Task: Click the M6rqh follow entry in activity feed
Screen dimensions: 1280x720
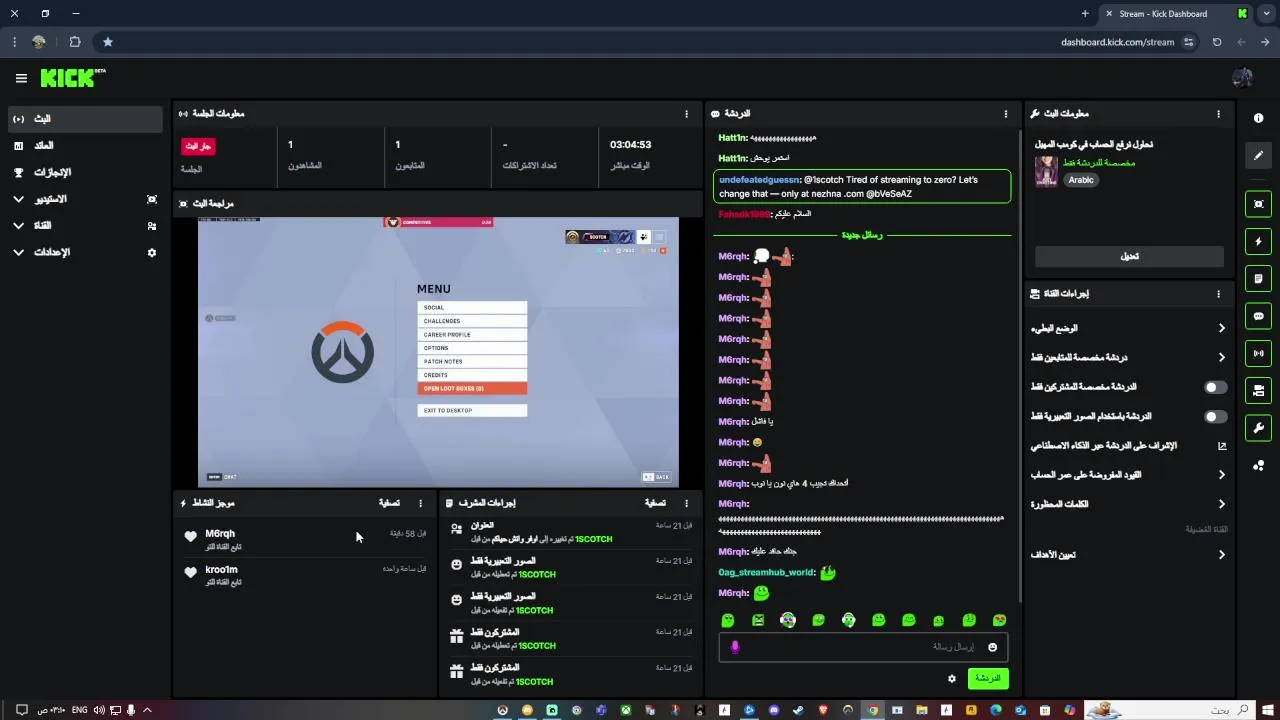Action: [x=305, y=540]
